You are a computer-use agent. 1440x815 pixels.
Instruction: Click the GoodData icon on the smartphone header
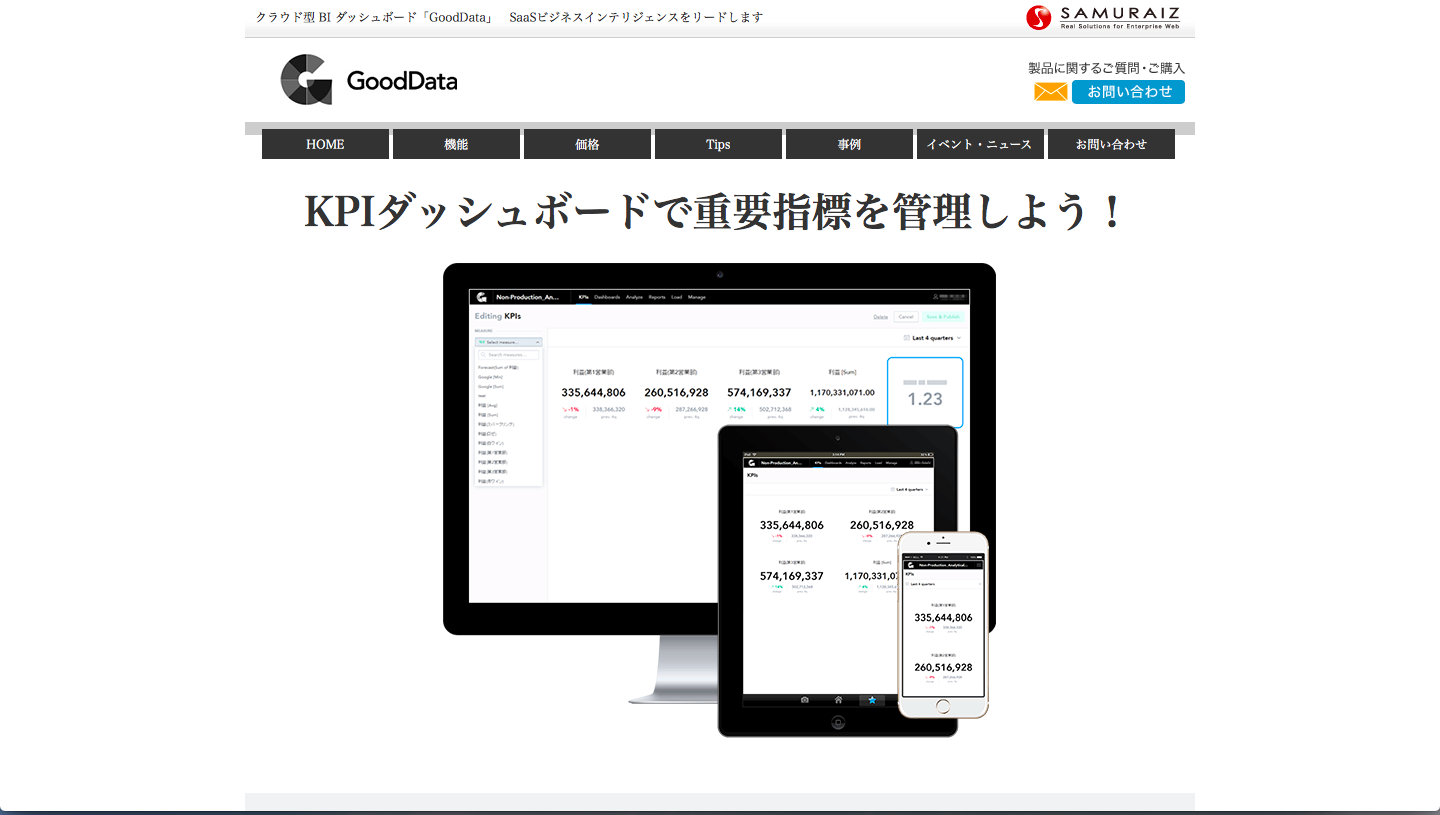(x=910, y=565)
